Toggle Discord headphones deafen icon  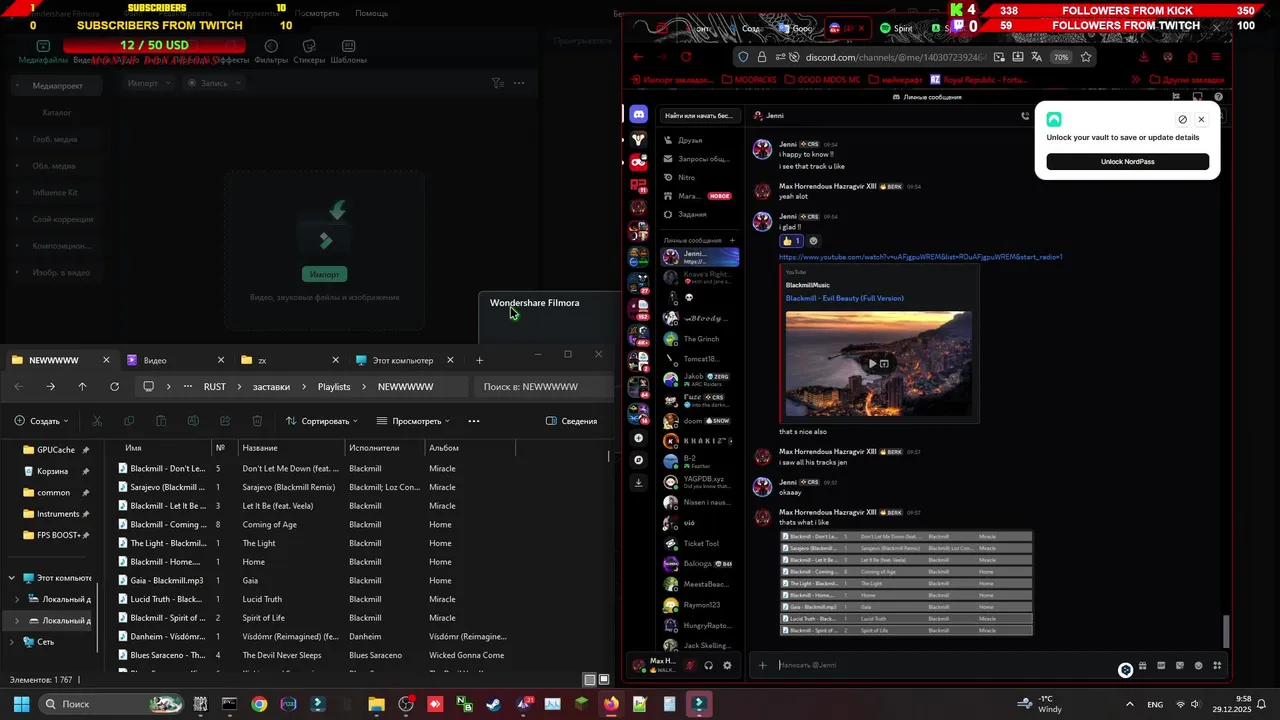tap(708, 665)
